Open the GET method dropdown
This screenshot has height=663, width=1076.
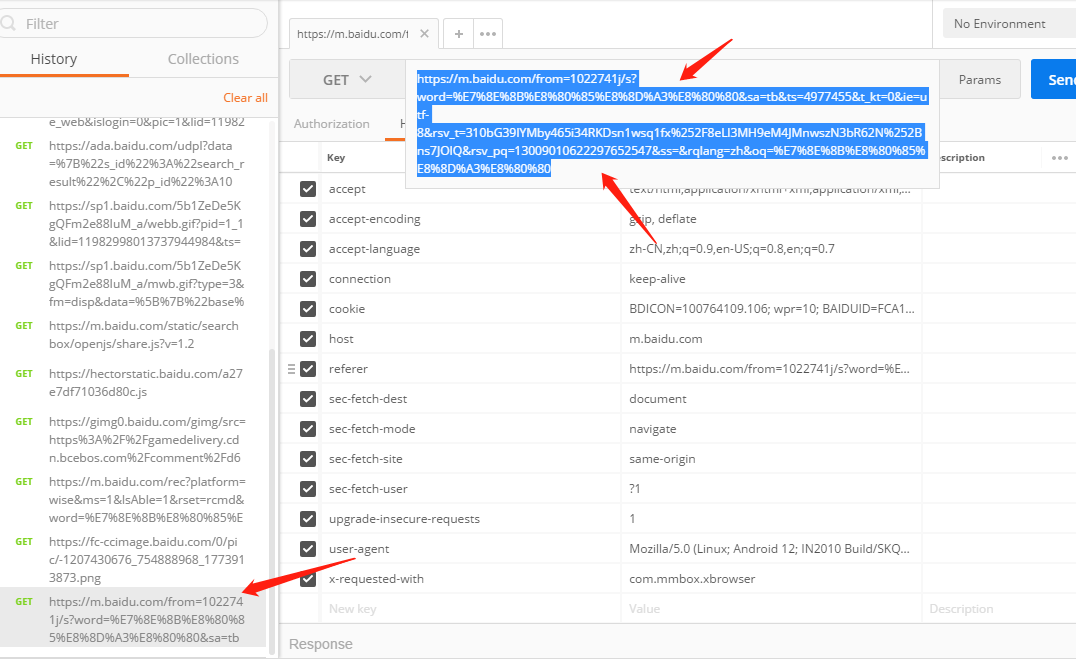tap(347, 80)
